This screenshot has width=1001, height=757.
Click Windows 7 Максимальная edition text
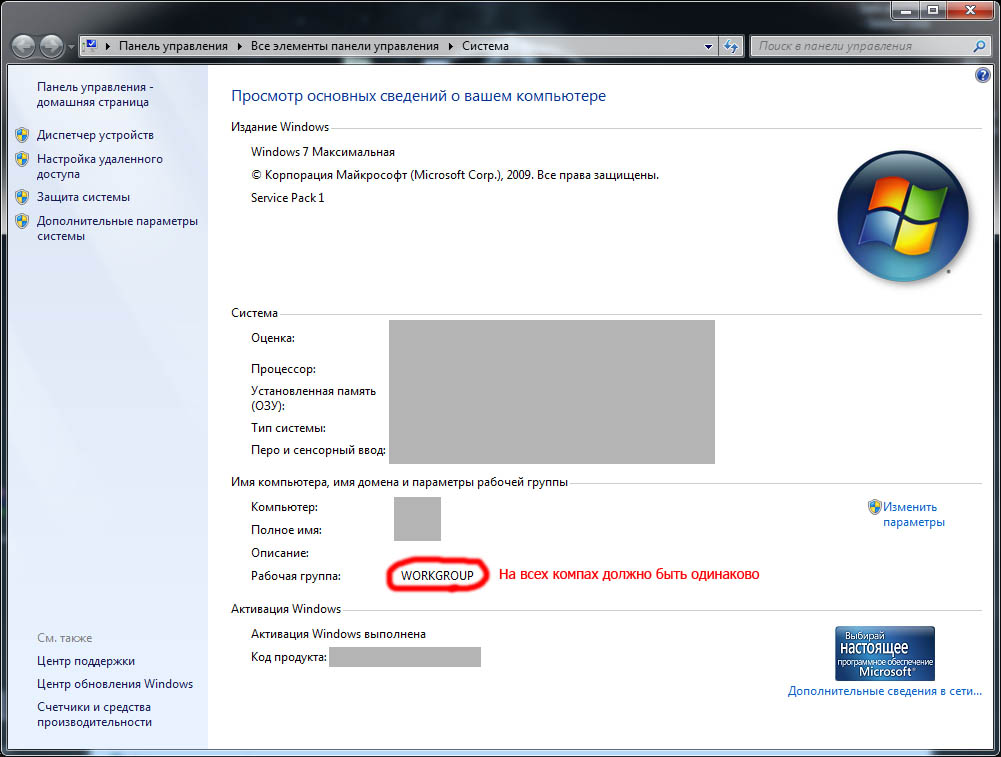coord(322,152)
